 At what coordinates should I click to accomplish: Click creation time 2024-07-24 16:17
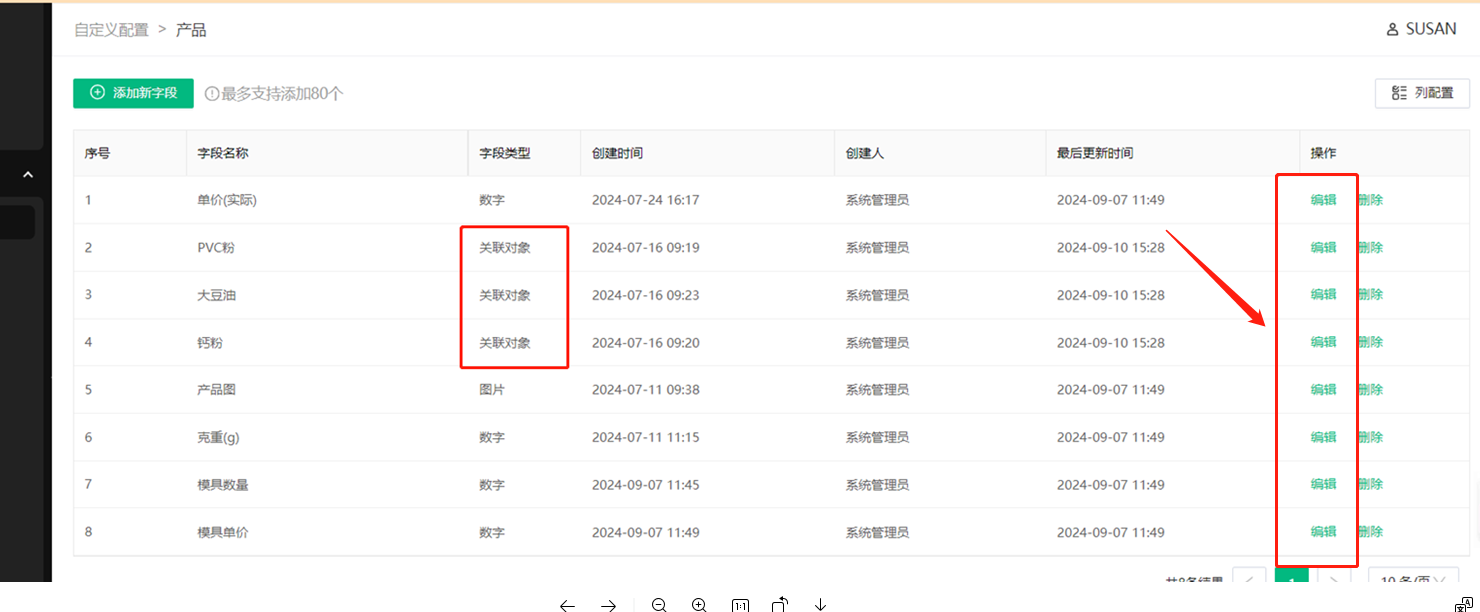[645, 200]
